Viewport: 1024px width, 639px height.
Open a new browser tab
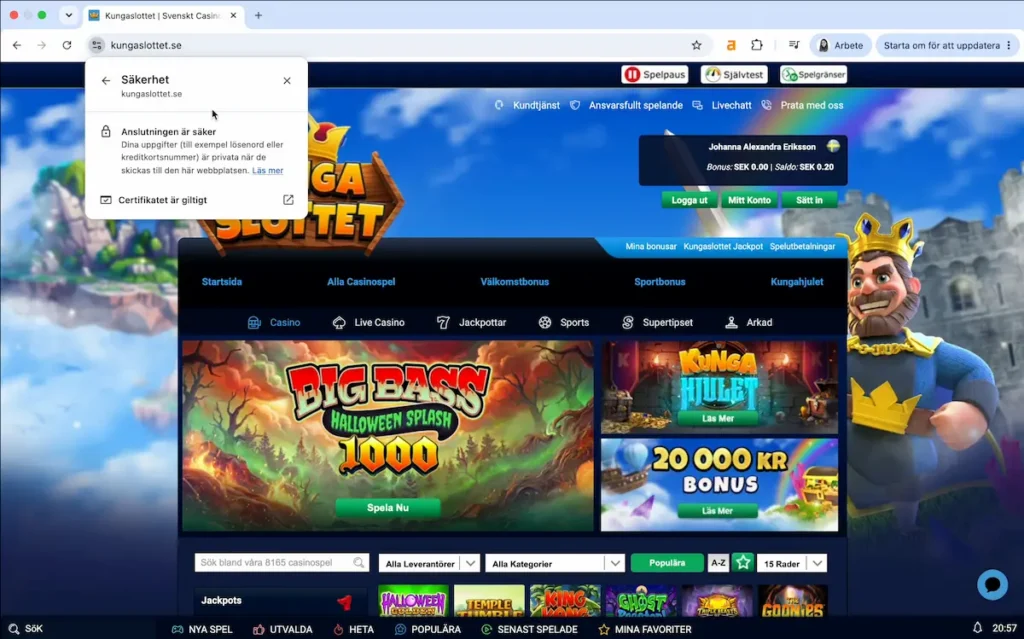pos(259,15)
